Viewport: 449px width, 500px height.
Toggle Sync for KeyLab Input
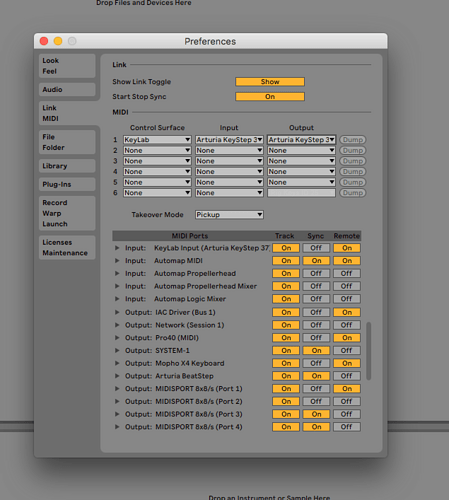coord(316,248)
